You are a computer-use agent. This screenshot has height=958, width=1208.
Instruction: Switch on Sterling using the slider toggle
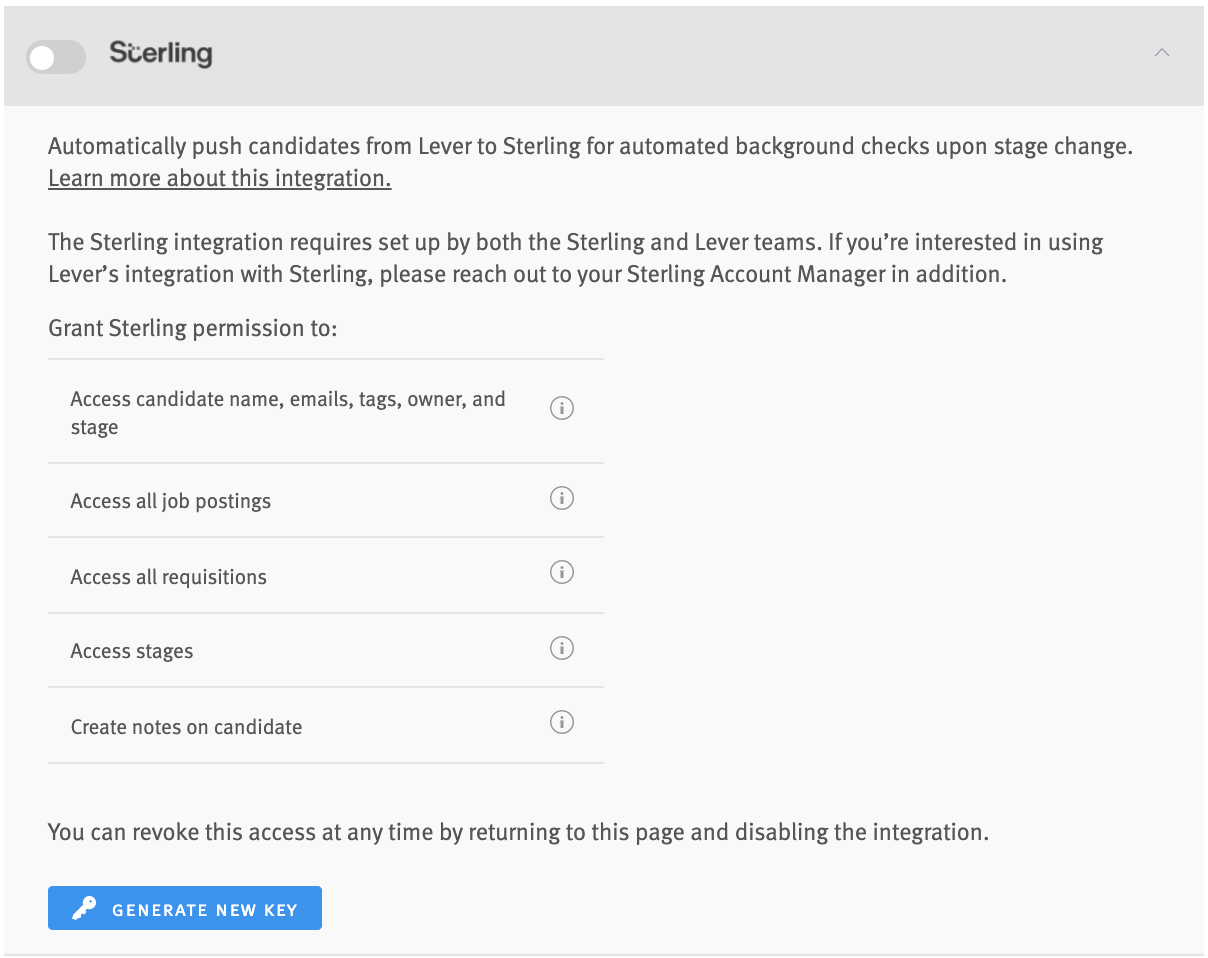pos(55,57)
